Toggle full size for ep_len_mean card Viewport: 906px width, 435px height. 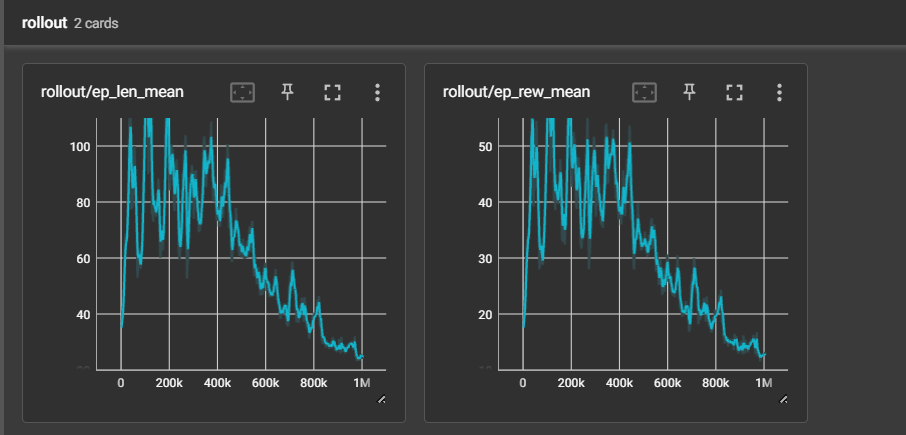coord(332,92)
